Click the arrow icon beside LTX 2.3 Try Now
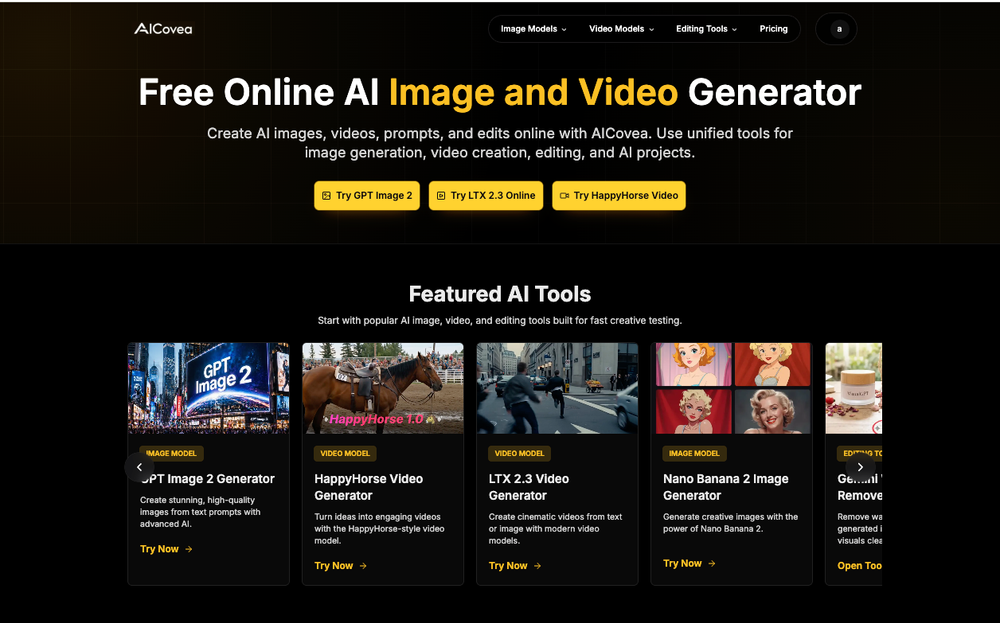This screenshot has height=623, width=1000. [538, 566]
